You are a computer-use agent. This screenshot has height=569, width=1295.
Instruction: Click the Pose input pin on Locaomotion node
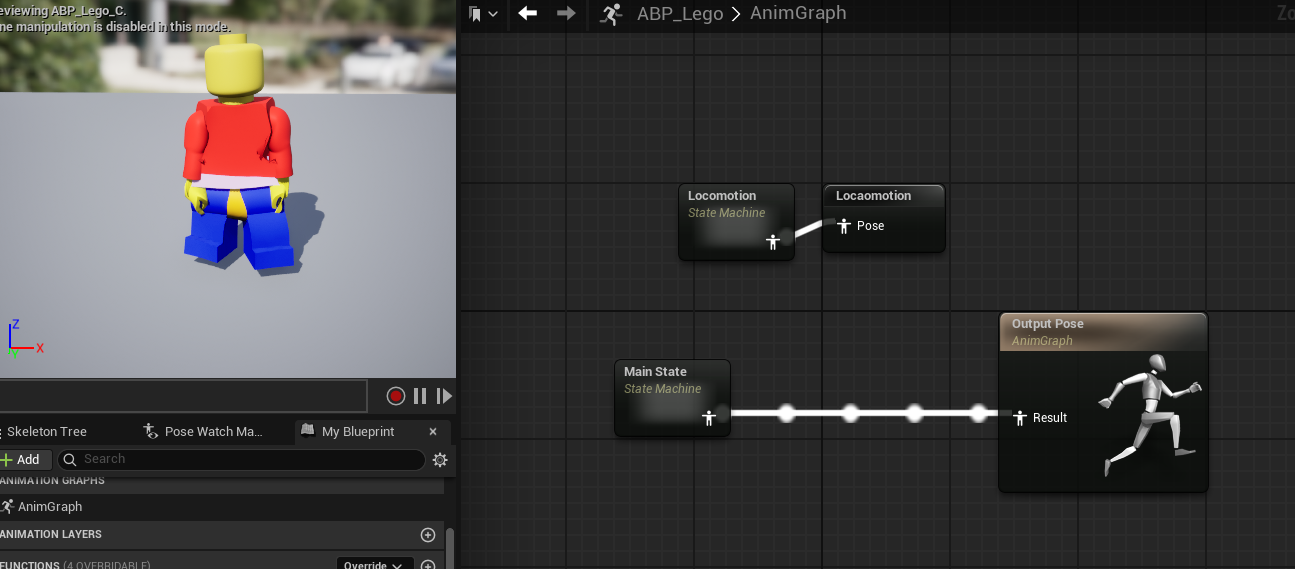click(843, 226)
